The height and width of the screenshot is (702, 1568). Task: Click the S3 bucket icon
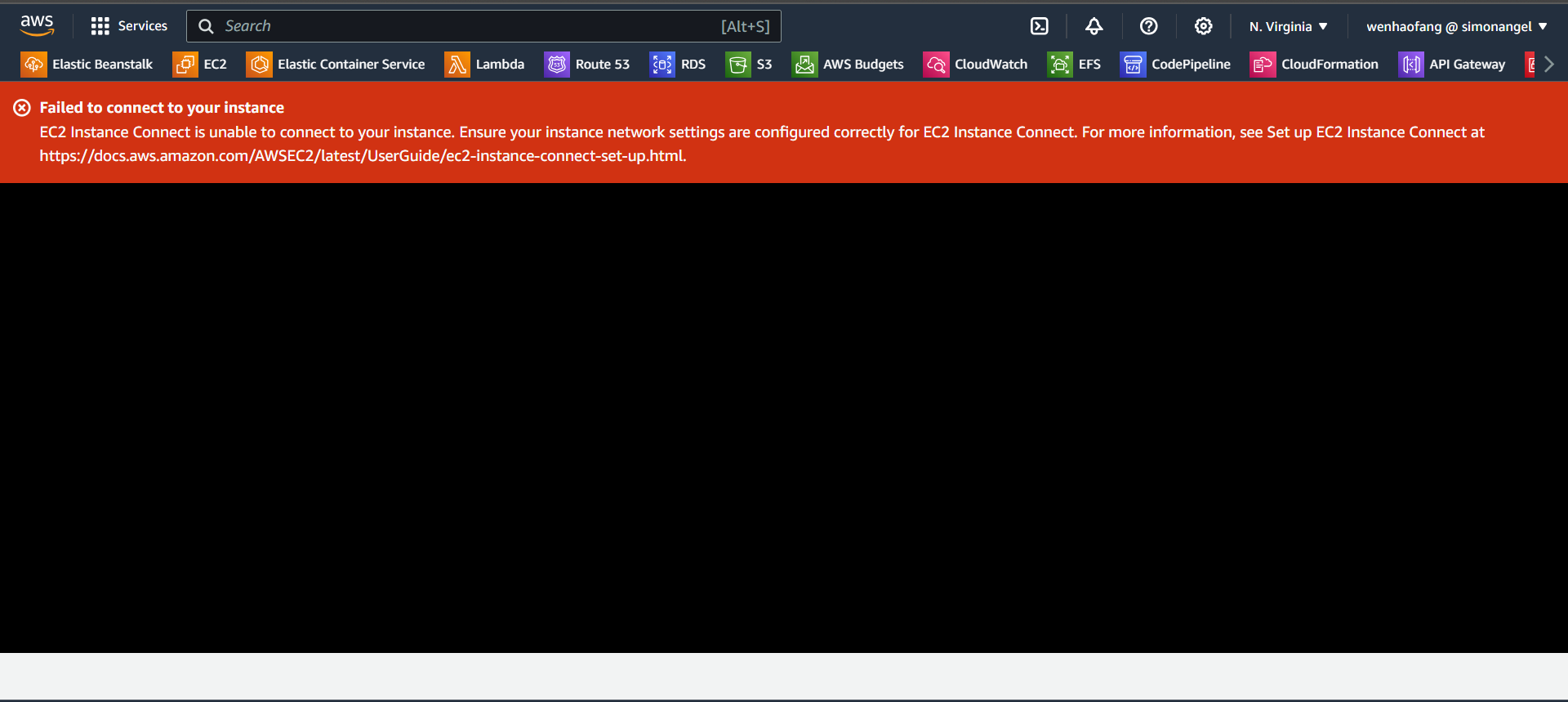(738, 64)
